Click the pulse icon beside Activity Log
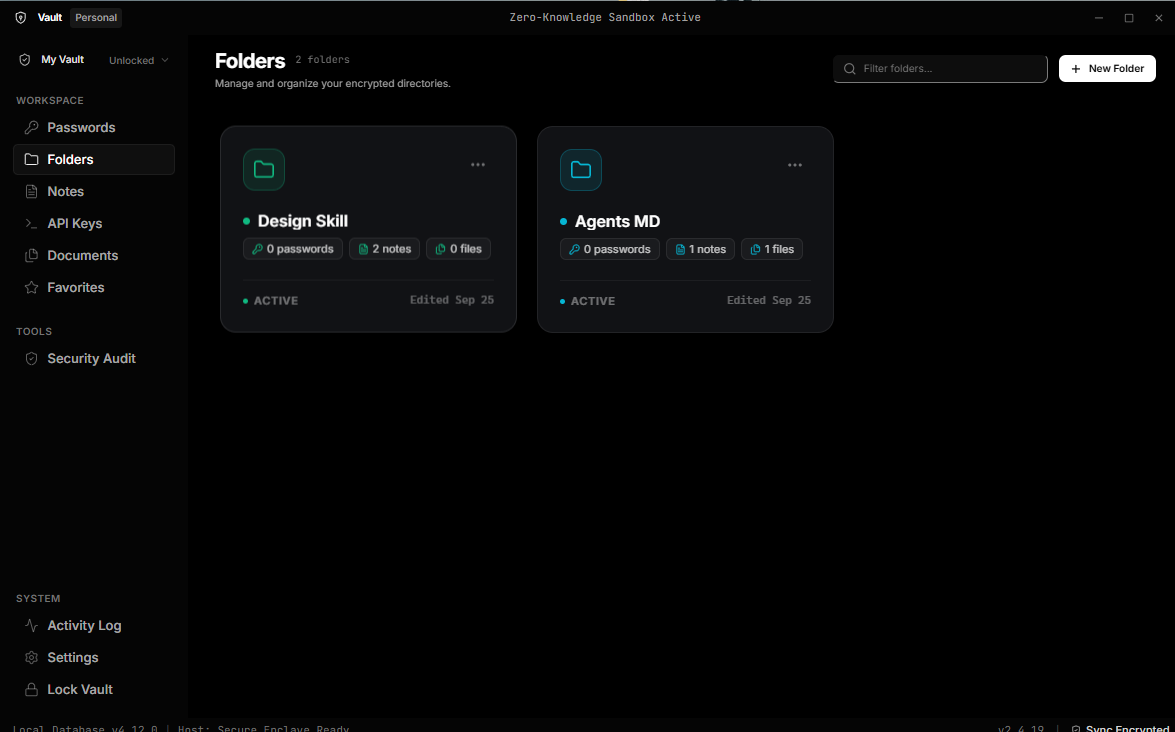The image size is (1175, 732). [31, 626]
